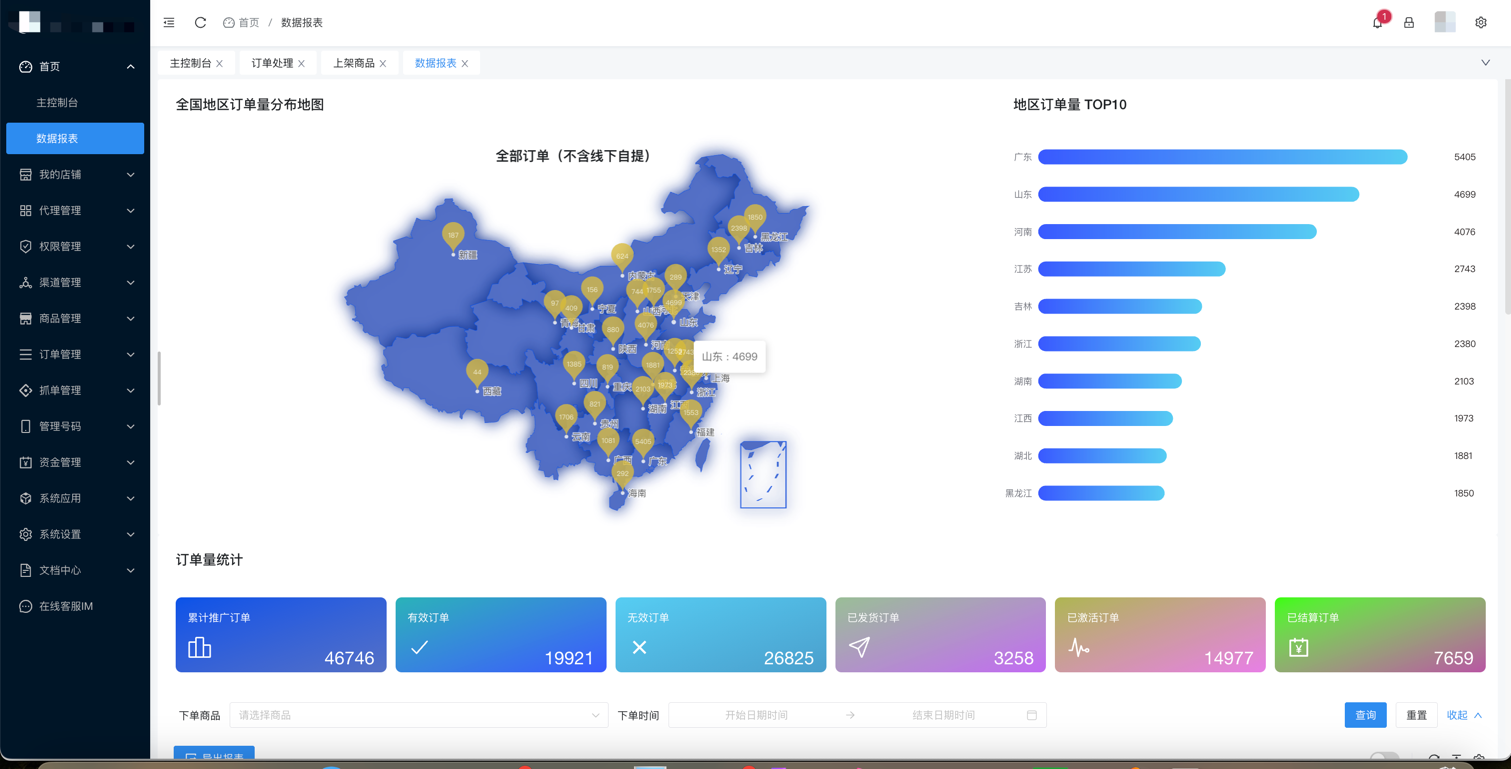
Task: Click the 开始日期时间 input field
Action: point(756,715)
